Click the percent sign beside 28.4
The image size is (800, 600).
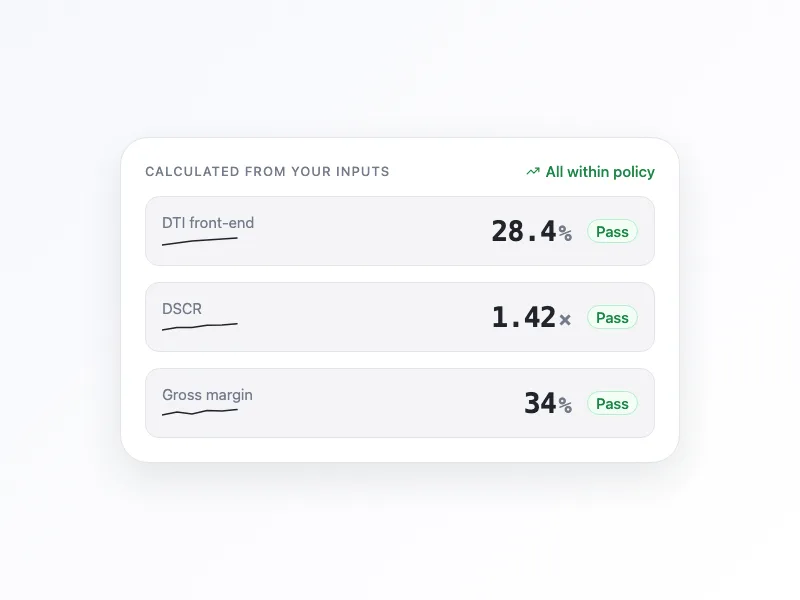coord(565,234)
